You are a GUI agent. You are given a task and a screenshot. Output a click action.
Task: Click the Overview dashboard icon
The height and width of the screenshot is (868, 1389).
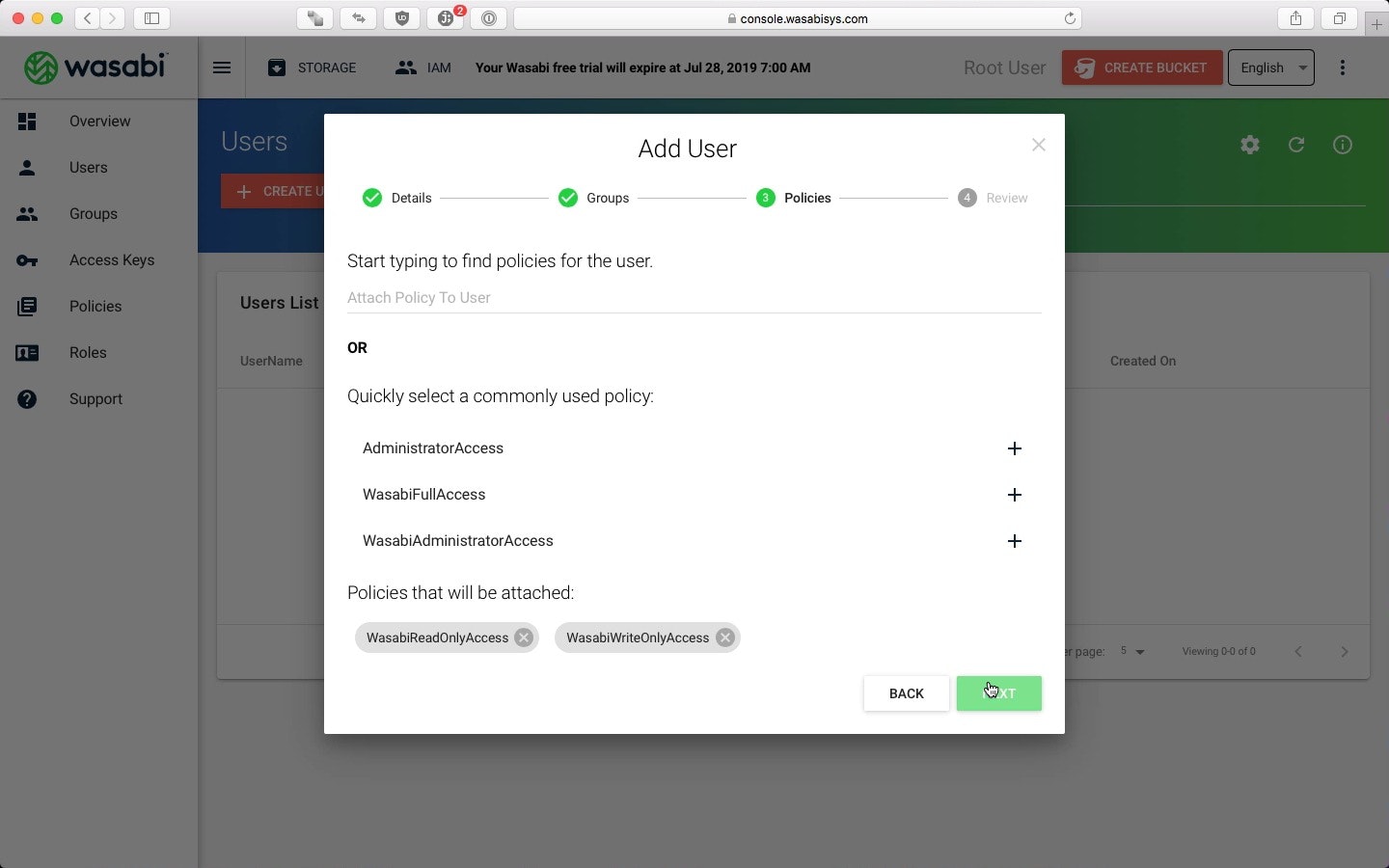(x=27, y=122)
